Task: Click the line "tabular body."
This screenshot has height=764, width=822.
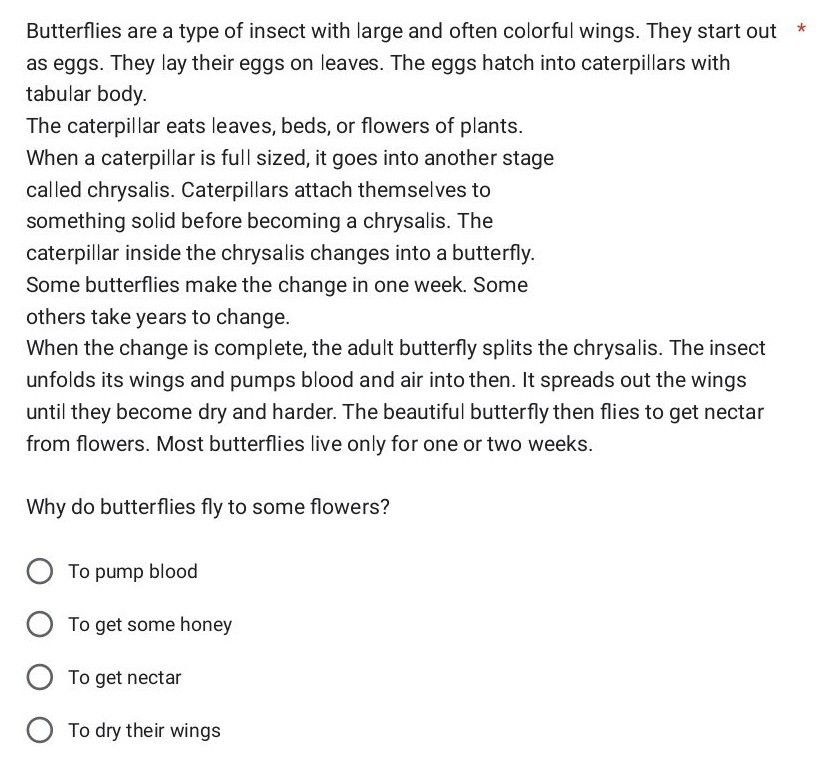Action: click(87, 95)
